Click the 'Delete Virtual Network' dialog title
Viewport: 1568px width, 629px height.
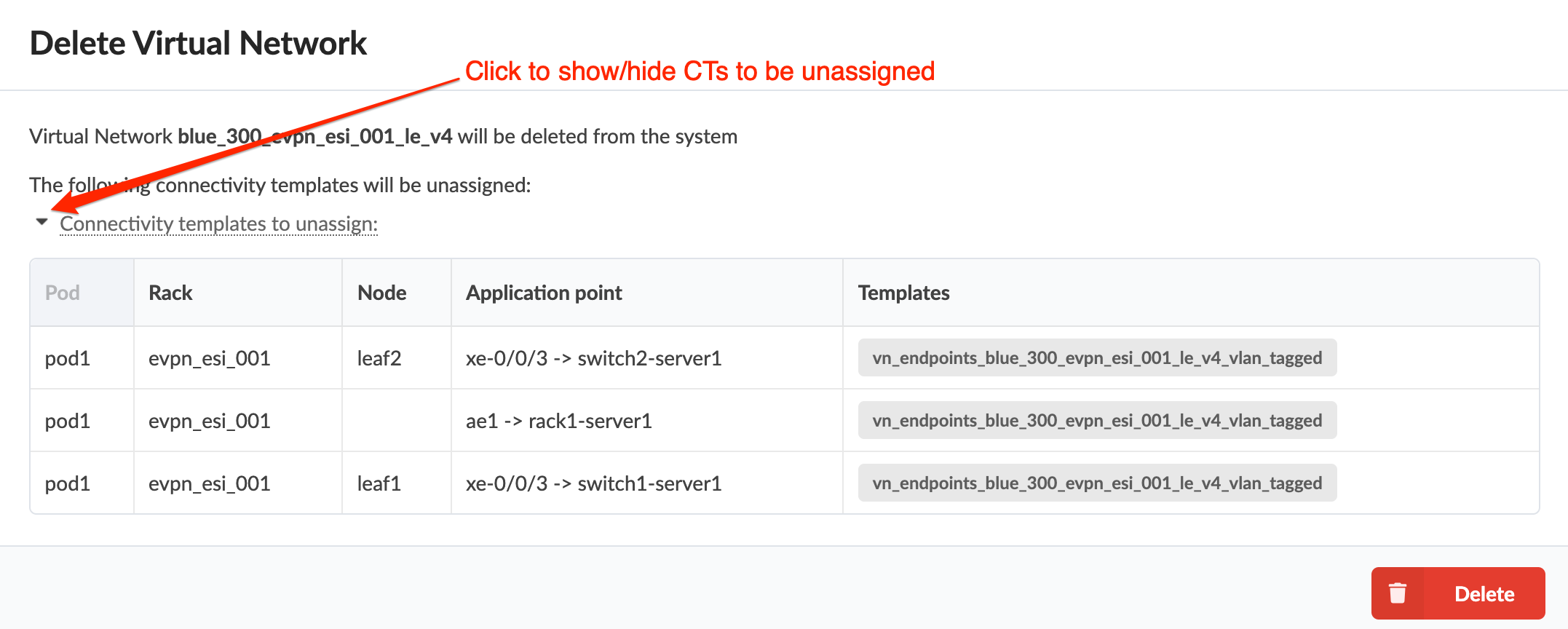[198, 44]
